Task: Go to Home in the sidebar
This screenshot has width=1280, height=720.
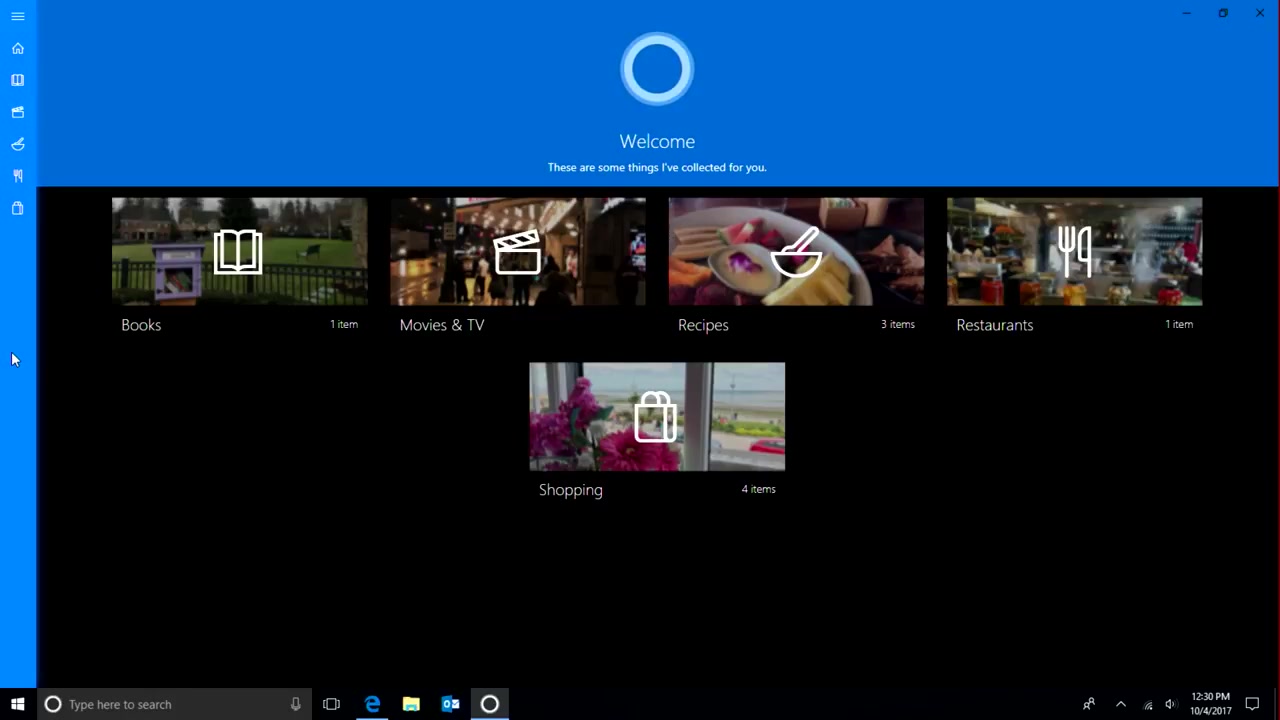Action: [x=18, y=48]
